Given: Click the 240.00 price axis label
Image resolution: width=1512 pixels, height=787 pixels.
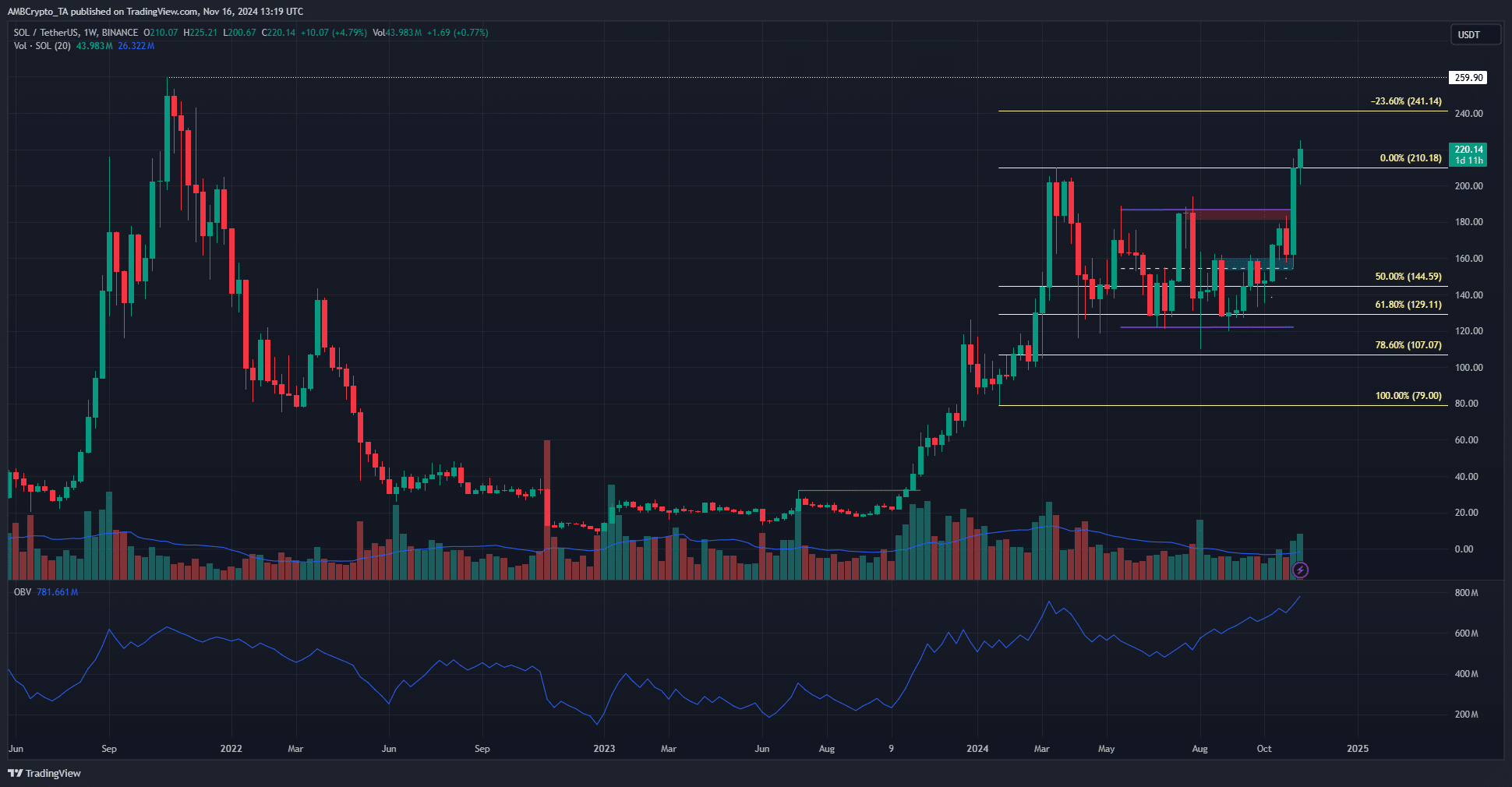Looking at the screenshot, I should (x=1468, y=114).
